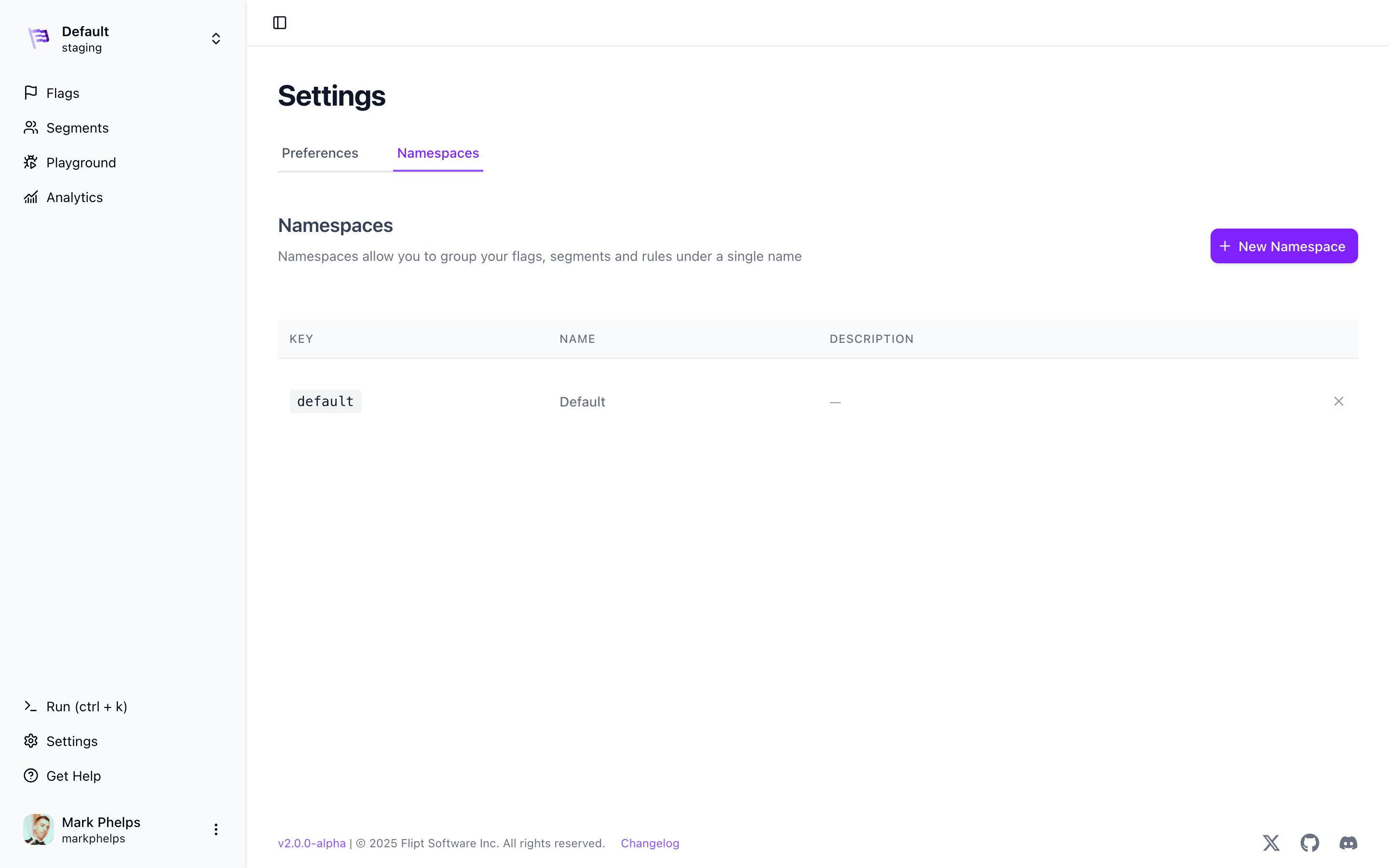Open Segments via the people icon

(31, 127)
